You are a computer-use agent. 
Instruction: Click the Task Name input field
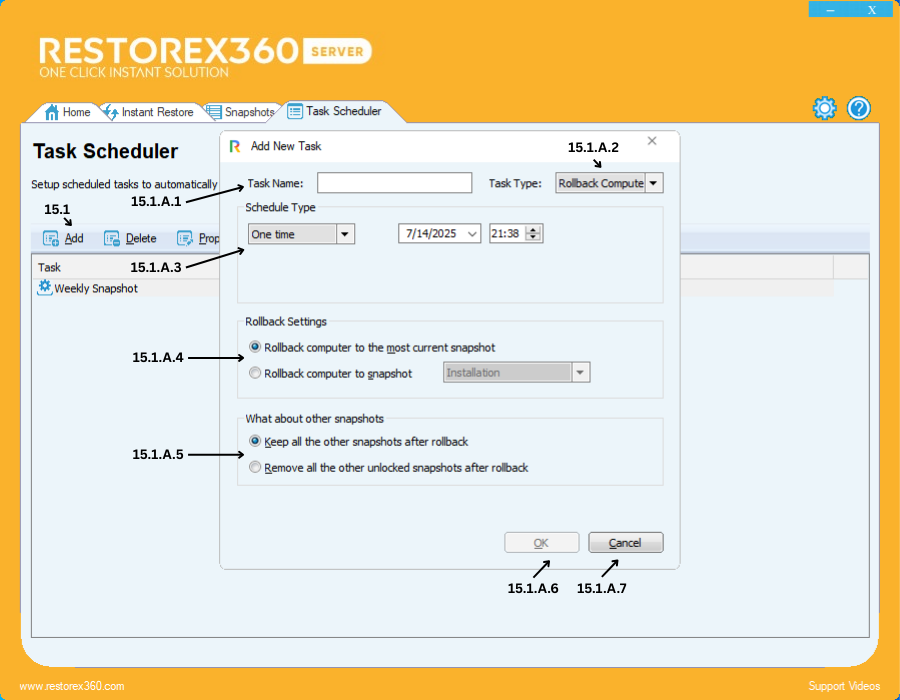pyautogui.click(x=394, y=183)
